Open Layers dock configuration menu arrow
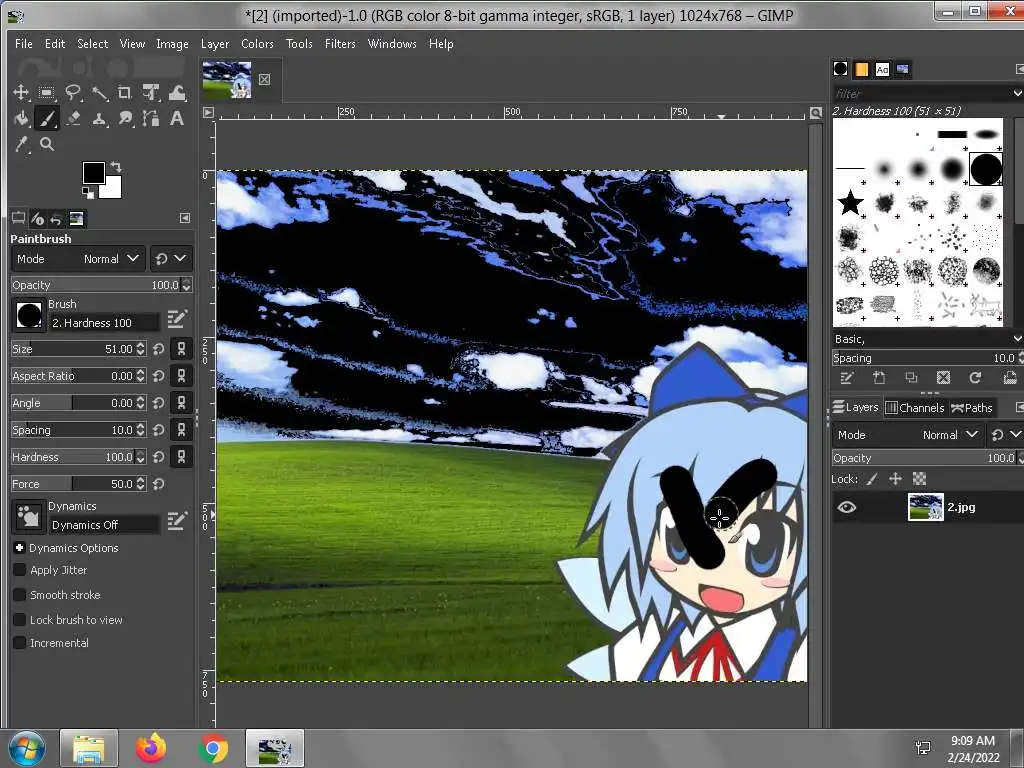This screenshot has width=1024, height=768. [1019, 408]
